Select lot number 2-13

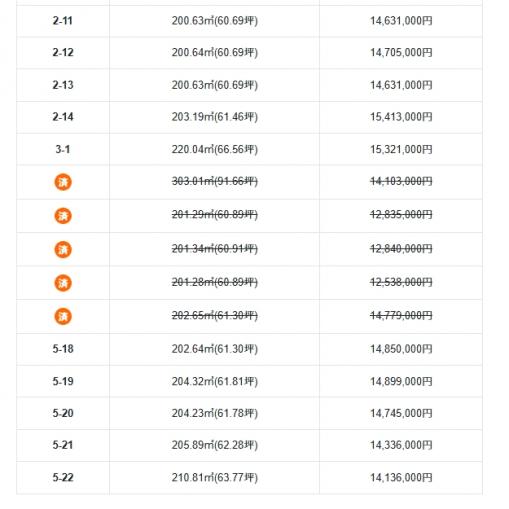tap(63, 85)
